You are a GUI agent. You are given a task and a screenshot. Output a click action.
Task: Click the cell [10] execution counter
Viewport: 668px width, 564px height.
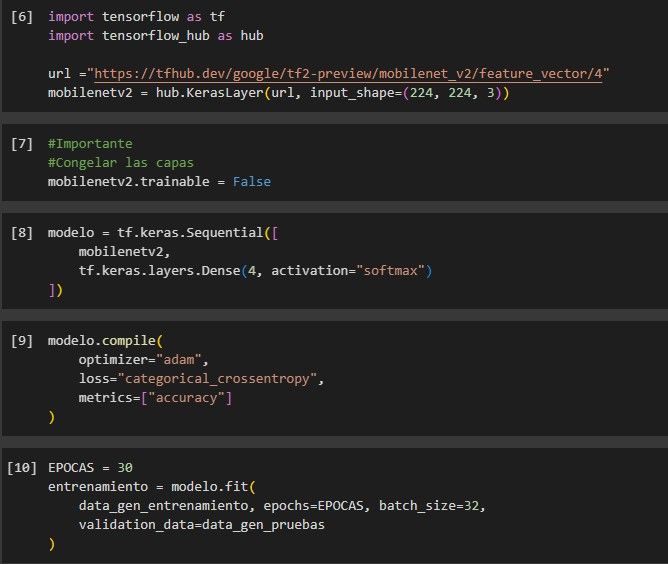(22, 468)
